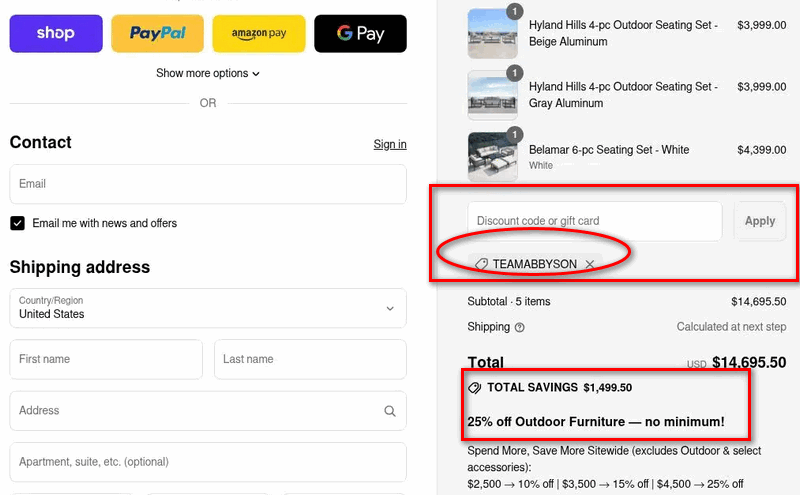800x495 pixels.
Task: Click into the First name field
Action: 106,359
